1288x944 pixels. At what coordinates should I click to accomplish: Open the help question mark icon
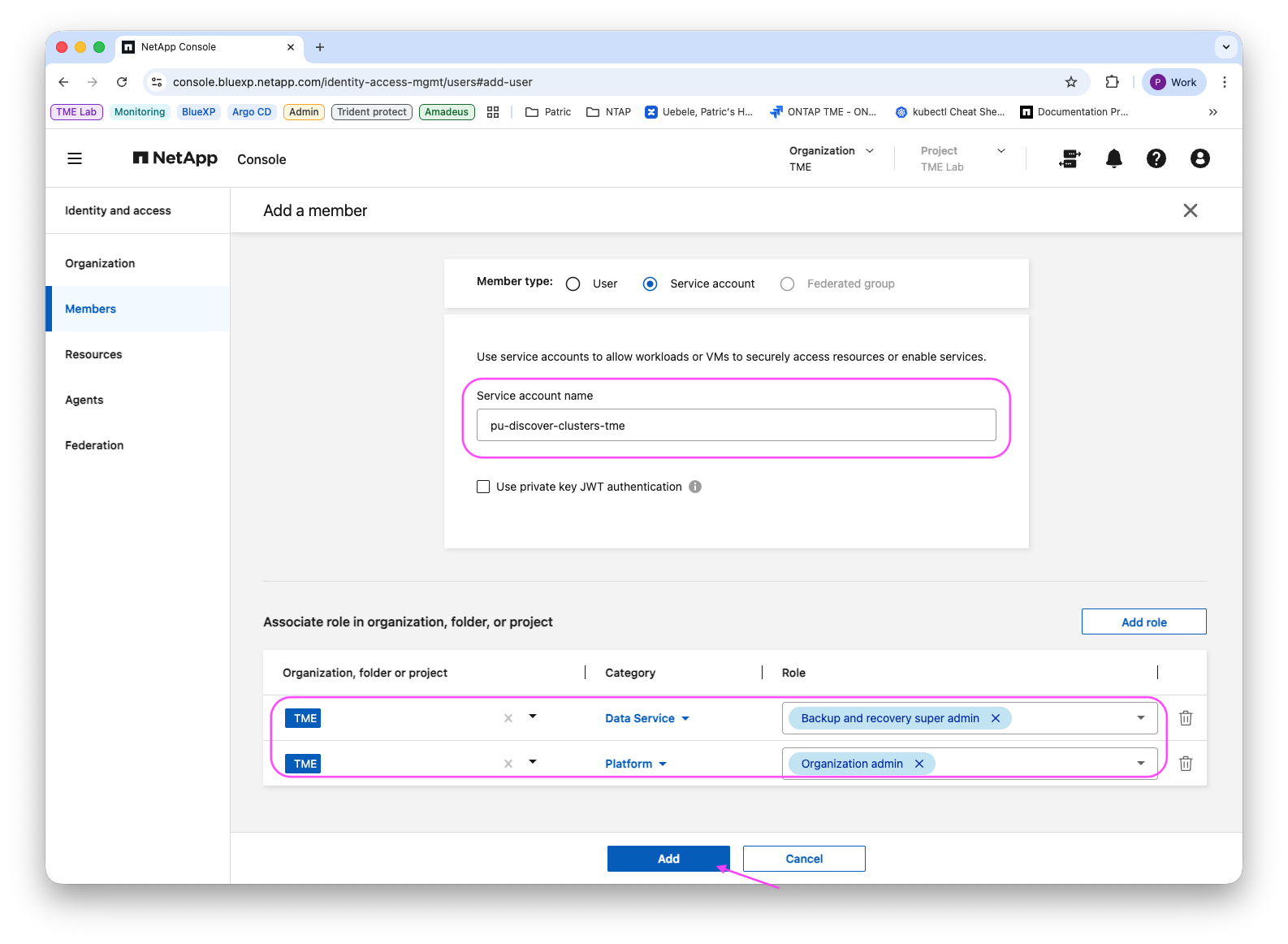pyautogui.click(x=1156, y=158)
